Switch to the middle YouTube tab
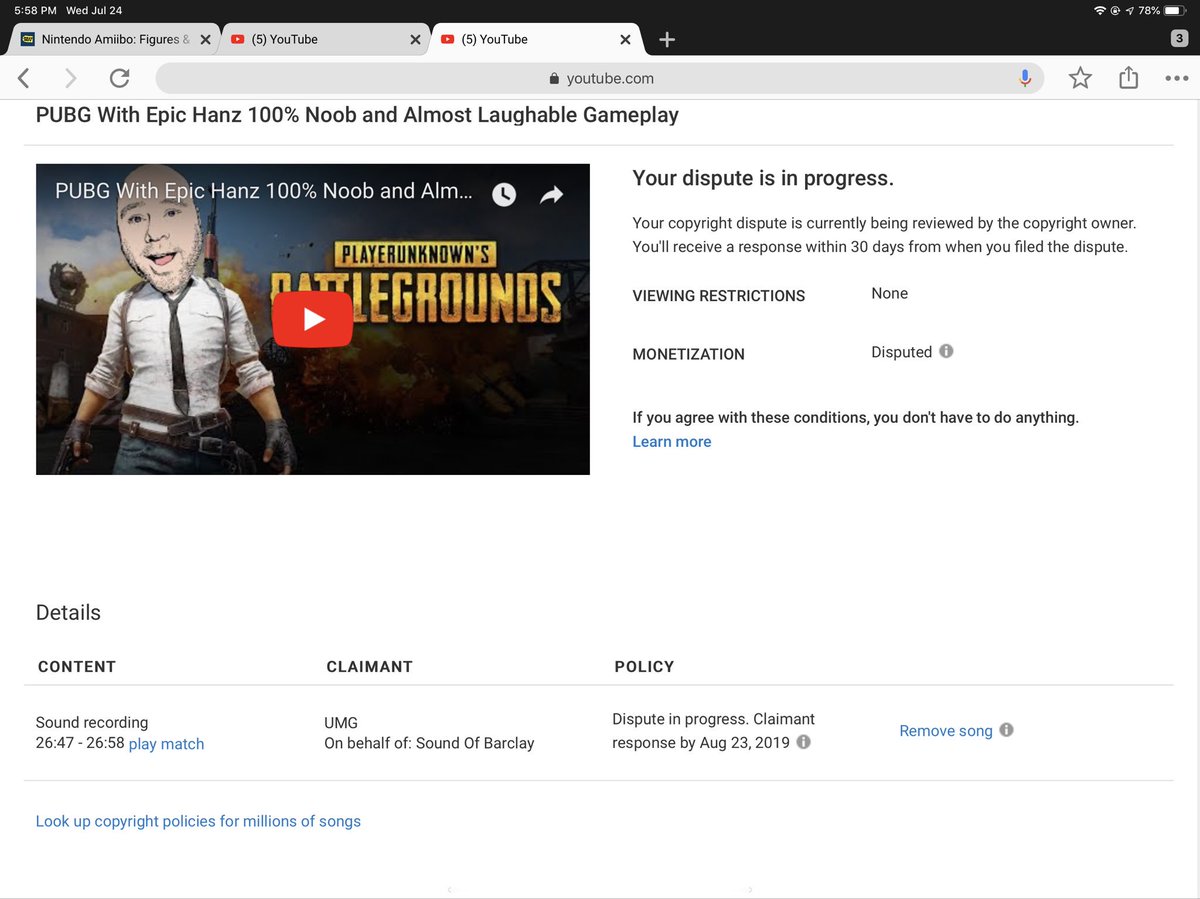Image resolution: width=1200 pixels, height=899 pixels. pos(325,39)
